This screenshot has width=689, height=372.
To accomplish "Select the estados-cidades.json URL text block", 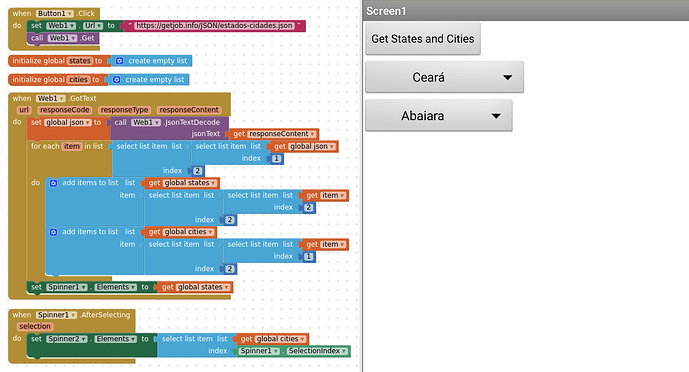I will (x=214, y=26).
